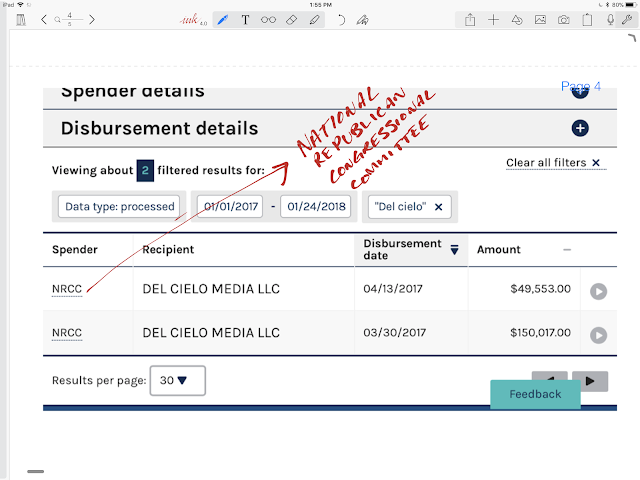Go to the next page arrow
The width and height of the screenshot is (640, 480).
click(x=92, y=19)
